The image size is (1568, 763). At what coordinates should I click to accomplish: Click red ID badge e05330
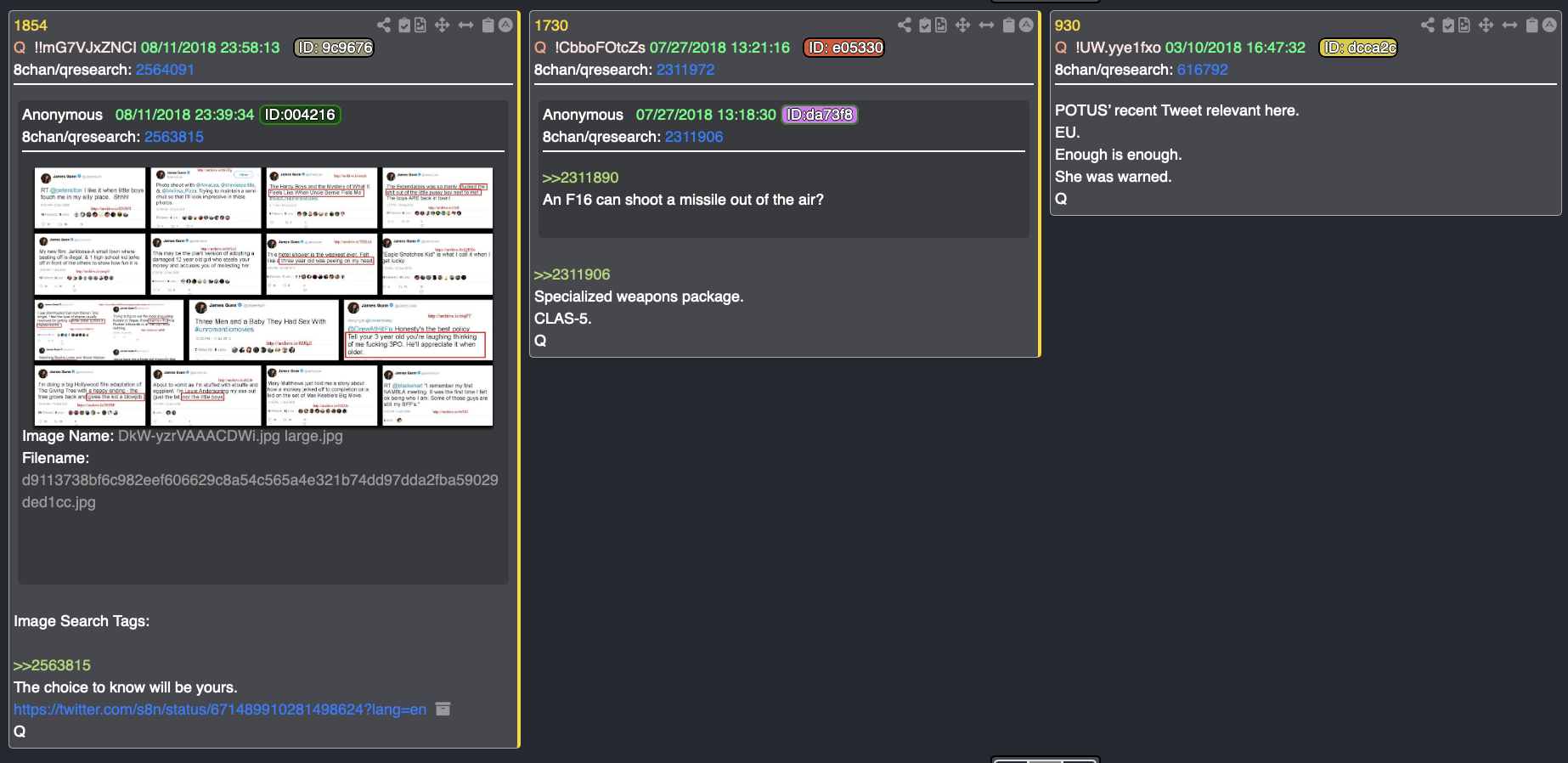tap(844, 48)
